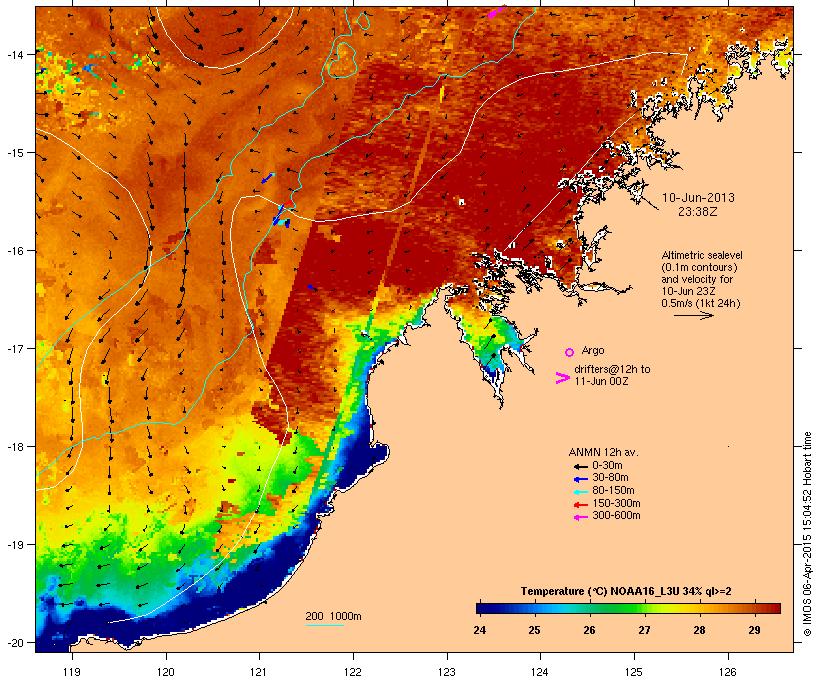Click the colorbar tick label 25
This screenshot has height=680, width=820.
click(534, 630)
